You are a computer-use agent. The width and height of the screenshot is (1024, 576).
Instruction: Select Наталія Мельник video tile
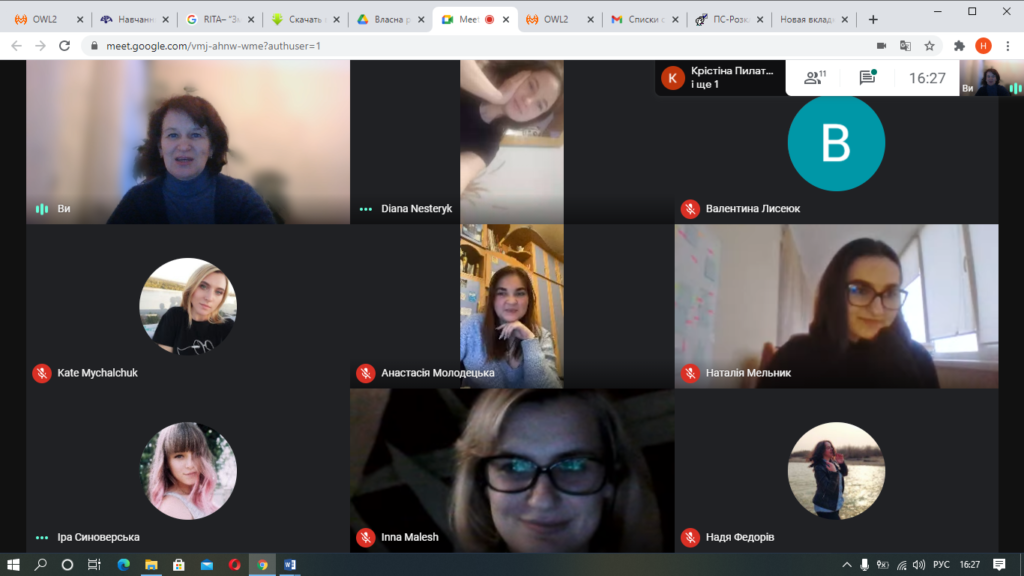(836, 306)
